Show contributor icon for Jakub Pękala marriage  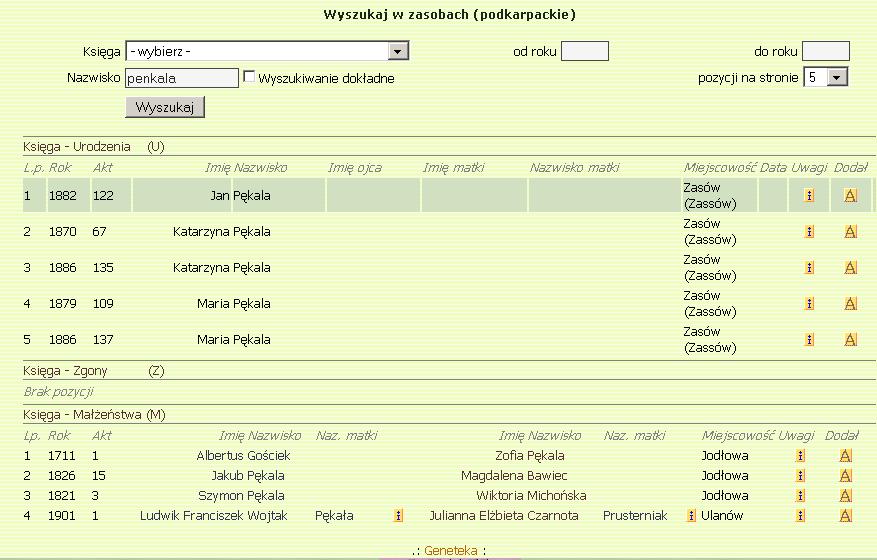coord(846,476)
